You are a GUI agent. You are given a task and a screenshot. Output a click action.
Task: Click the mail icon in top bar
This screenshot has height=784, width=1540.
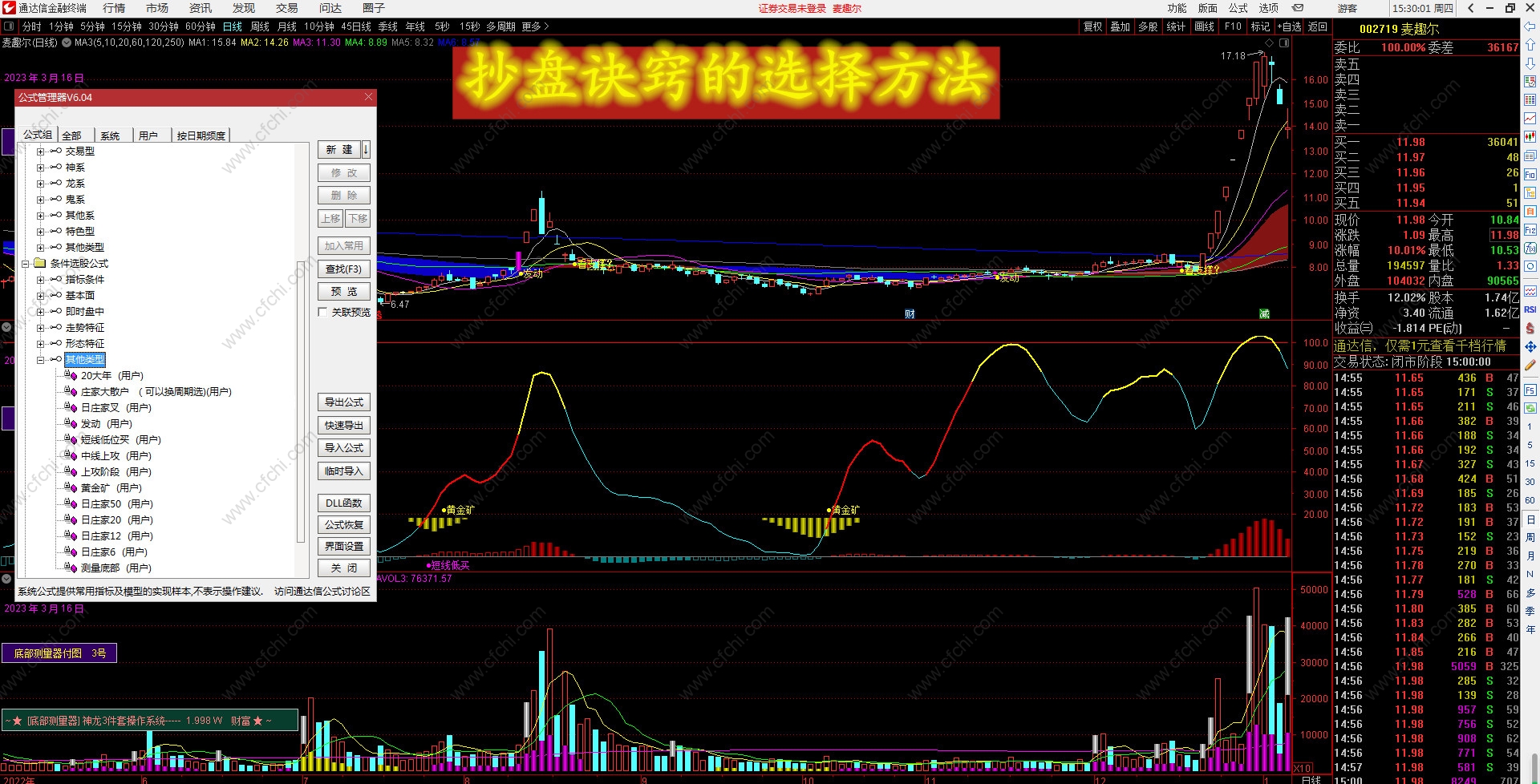pos(1298,8)
